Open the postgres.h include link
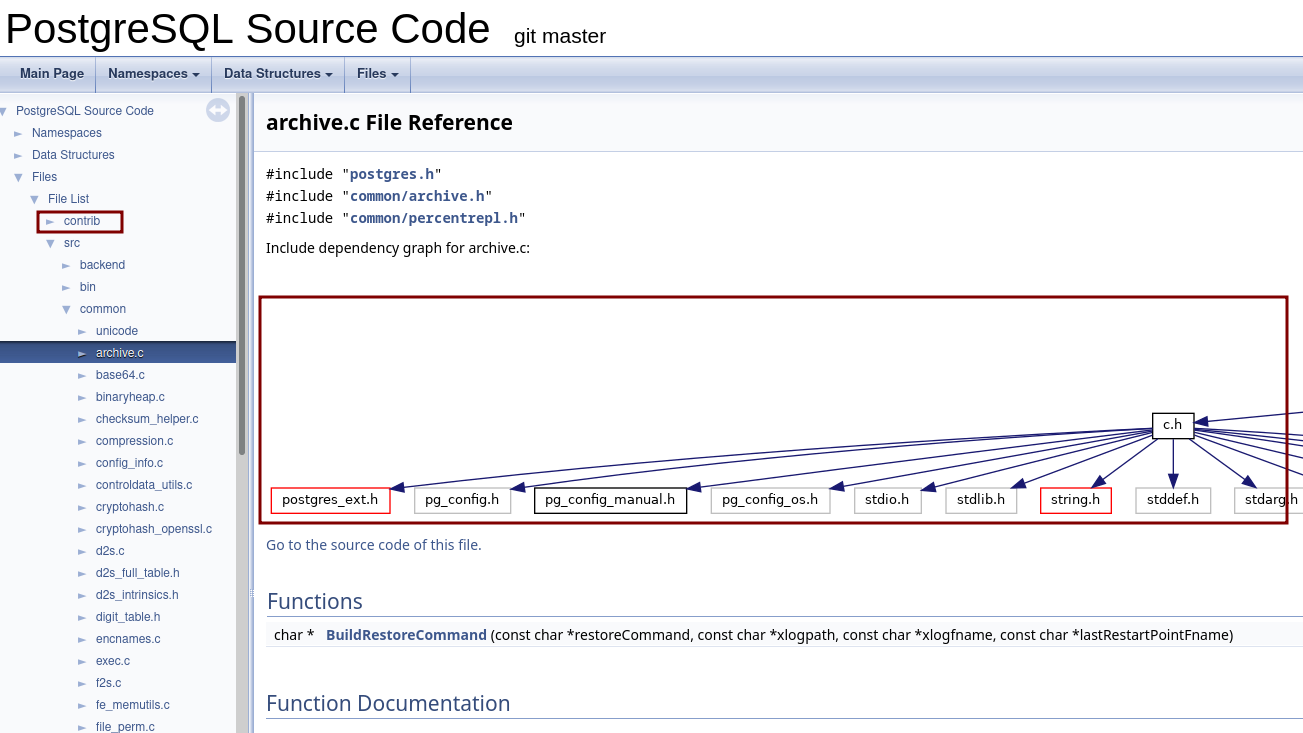 coord(391,174)
